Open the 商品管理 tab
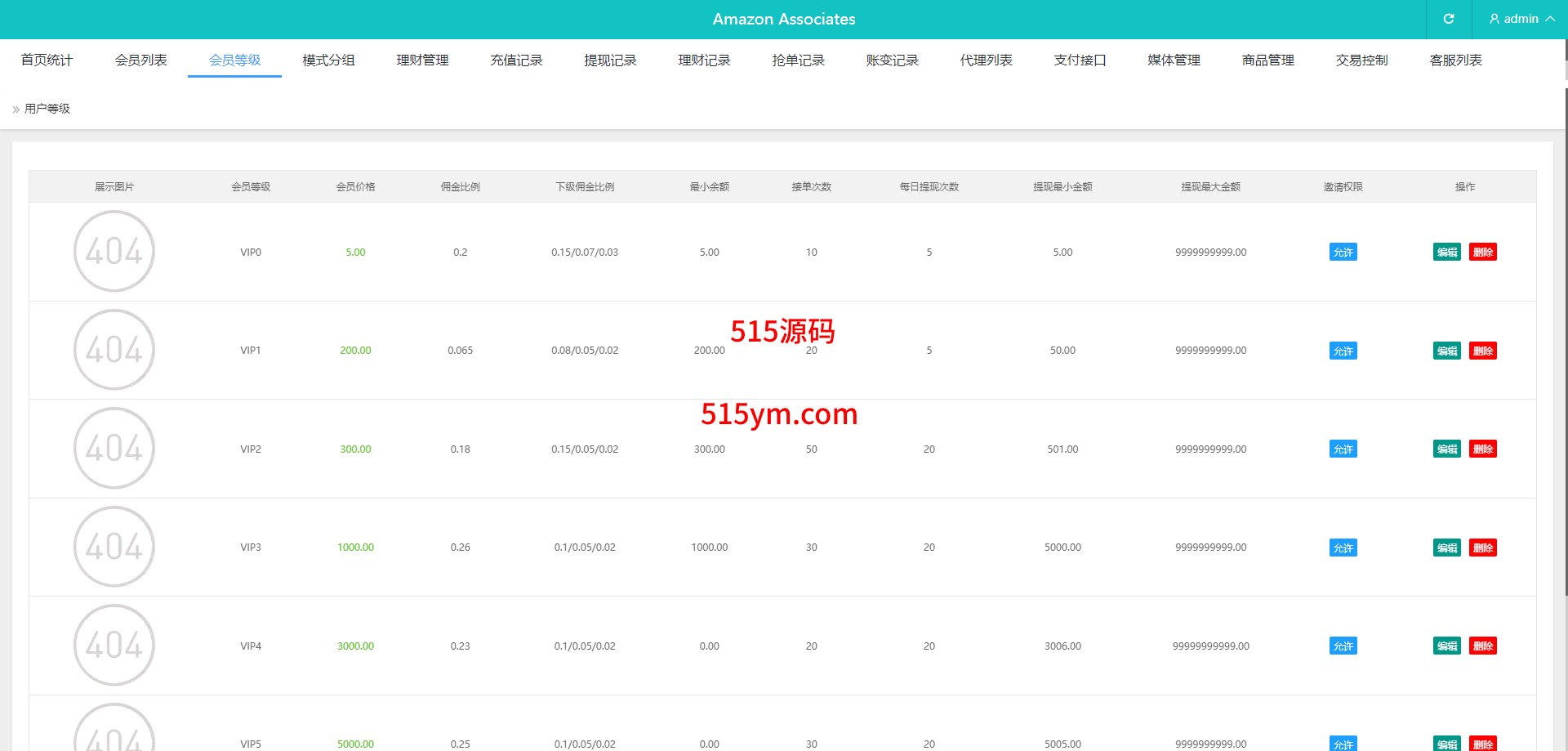The image size is (1568, 751). pyautogui.click(x=1267, y=60)
